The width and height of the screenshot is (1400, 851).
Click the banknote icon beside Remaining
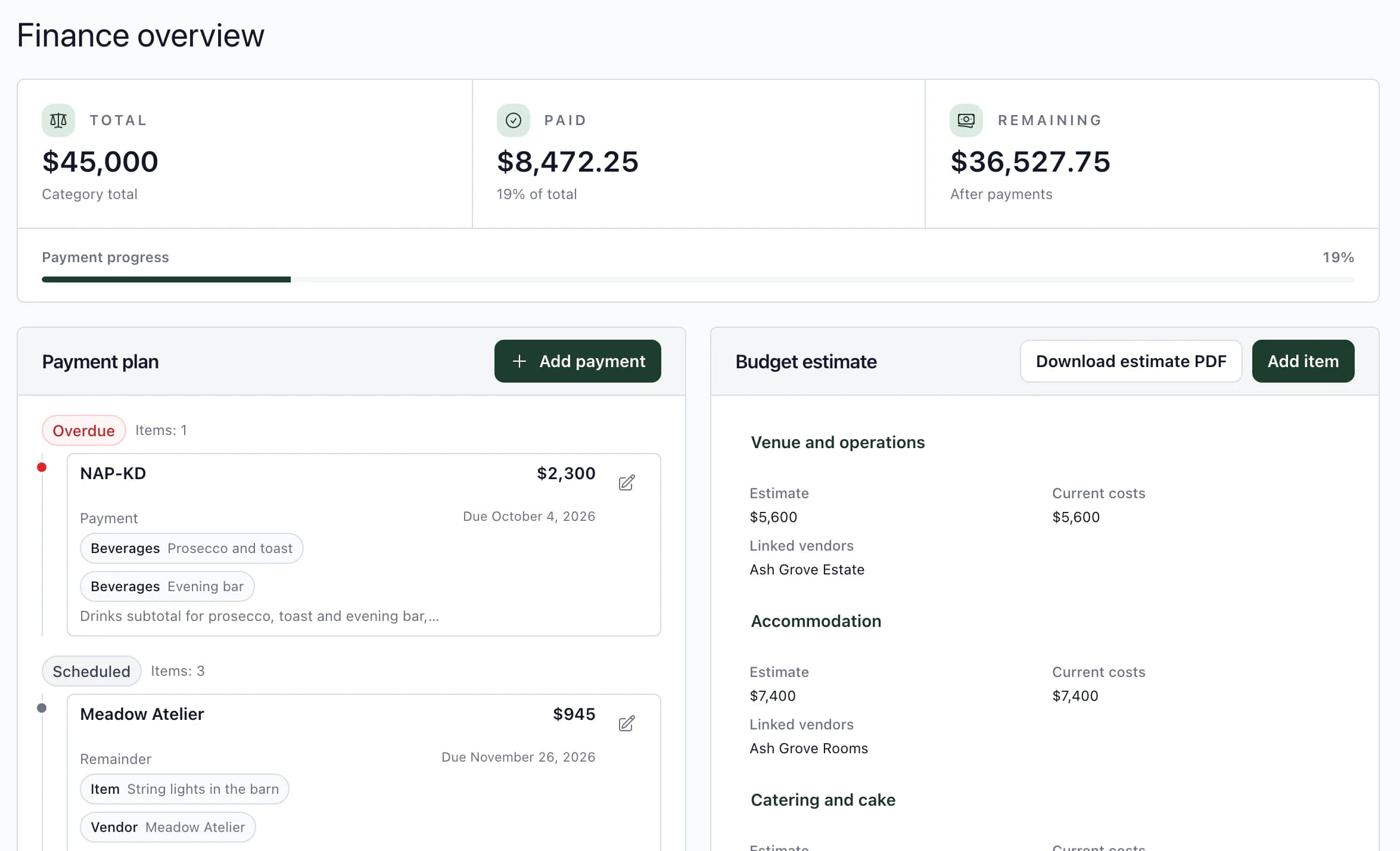click(x=966, y=120)
